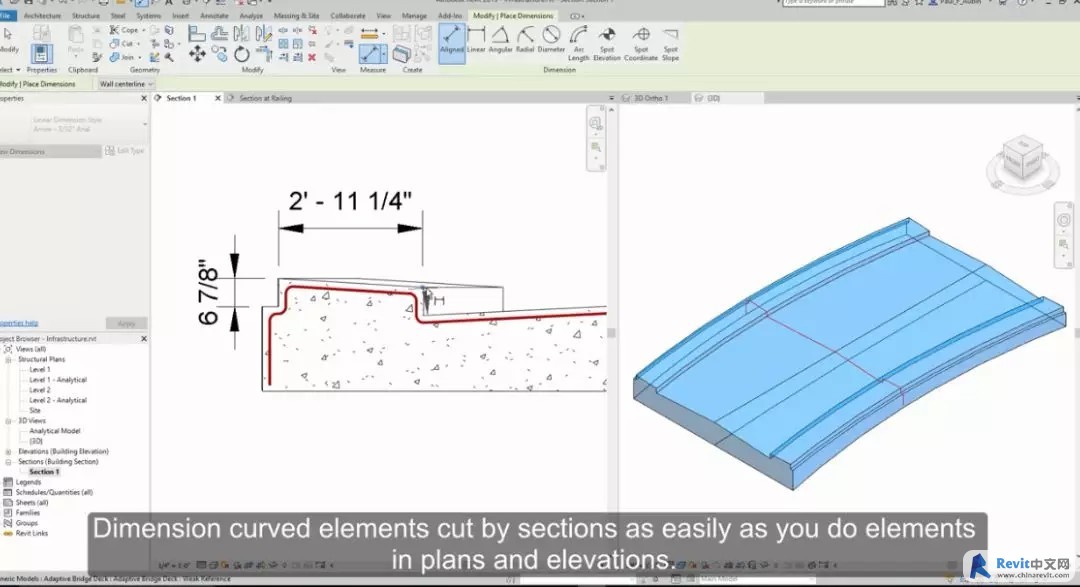1080x587 pixels.
Task: Select Level 1 in Structural Plans
Action: [40, 370]
